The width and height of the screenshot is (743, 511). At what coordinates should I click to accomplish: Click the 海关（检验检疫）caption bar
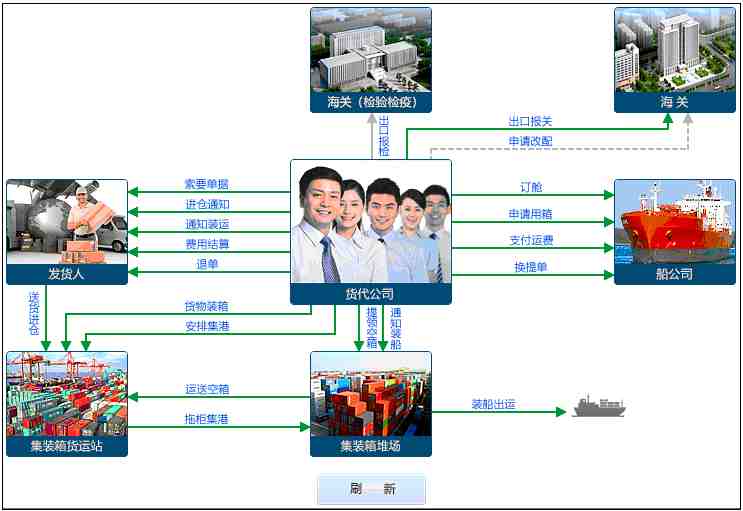click(371, 102)
